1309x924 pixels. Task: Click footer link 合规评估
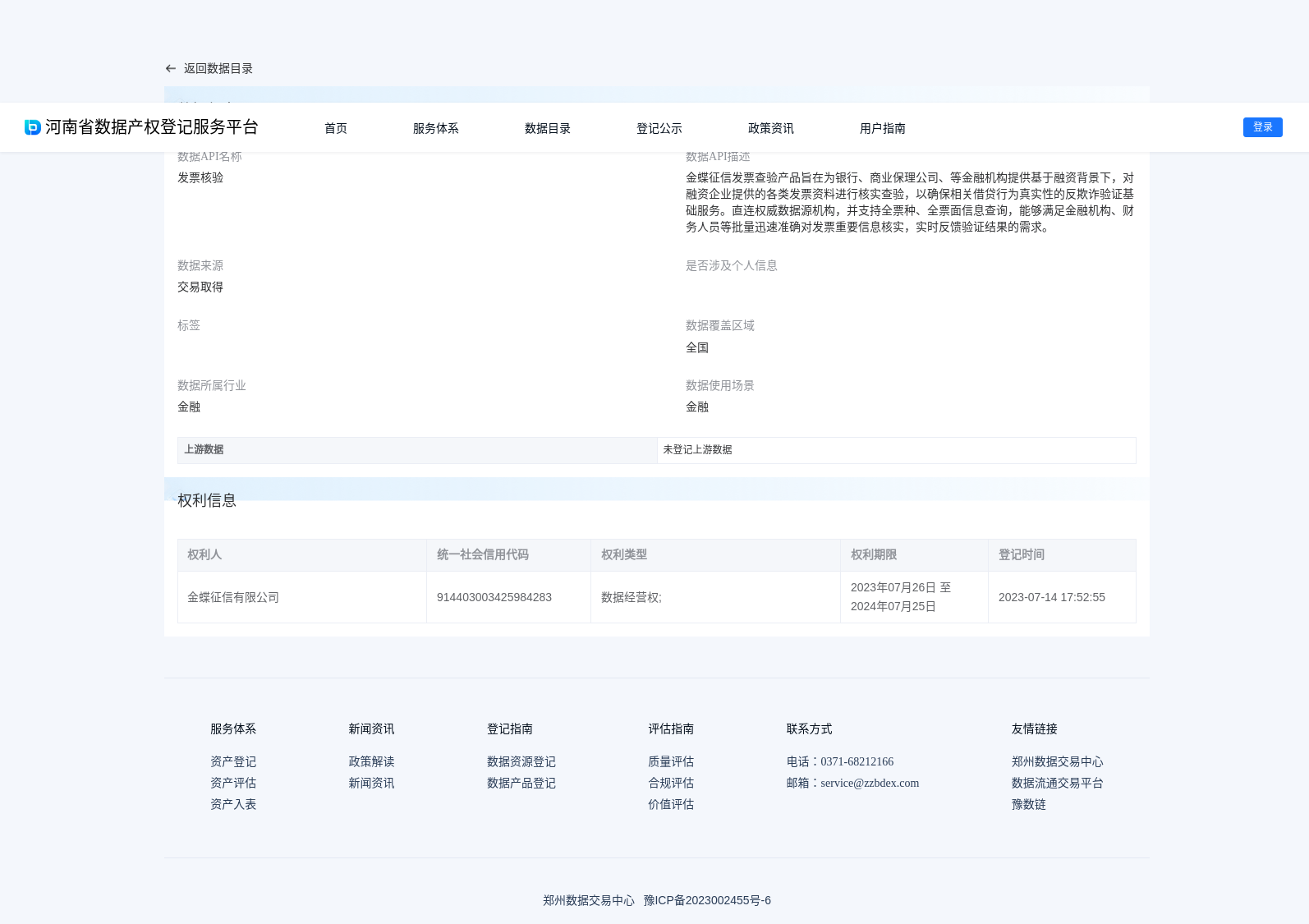click(671, 784)
